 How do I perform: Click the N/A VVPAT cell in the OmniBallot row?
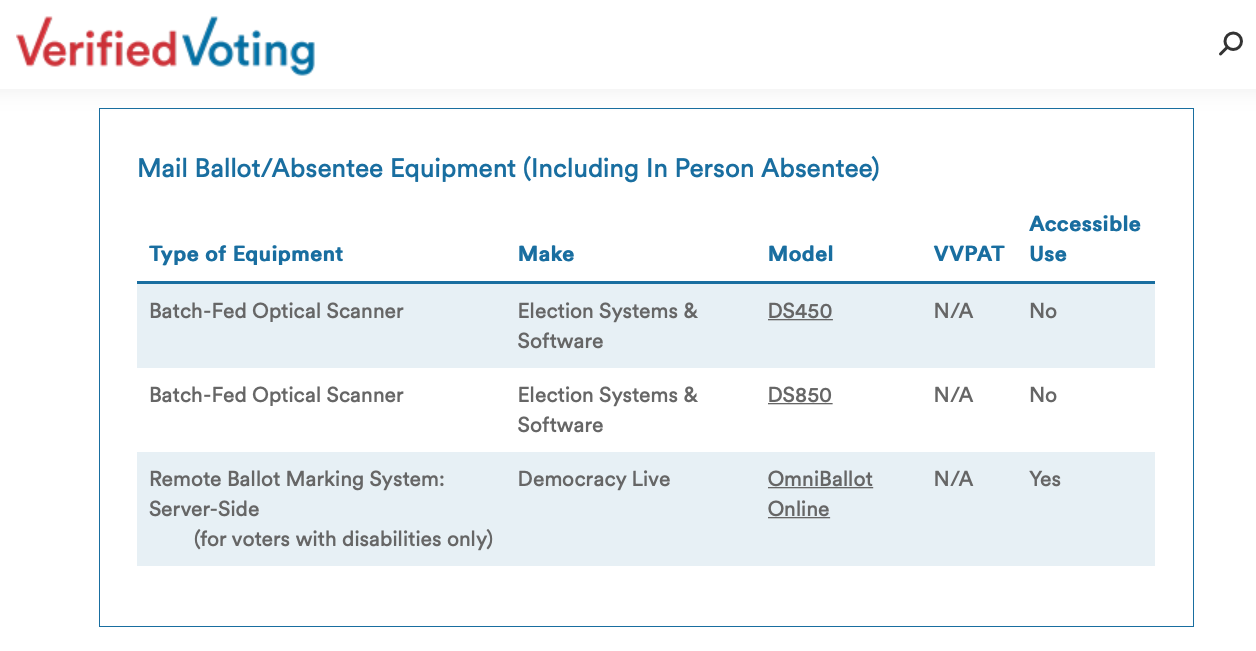[953, 479]
